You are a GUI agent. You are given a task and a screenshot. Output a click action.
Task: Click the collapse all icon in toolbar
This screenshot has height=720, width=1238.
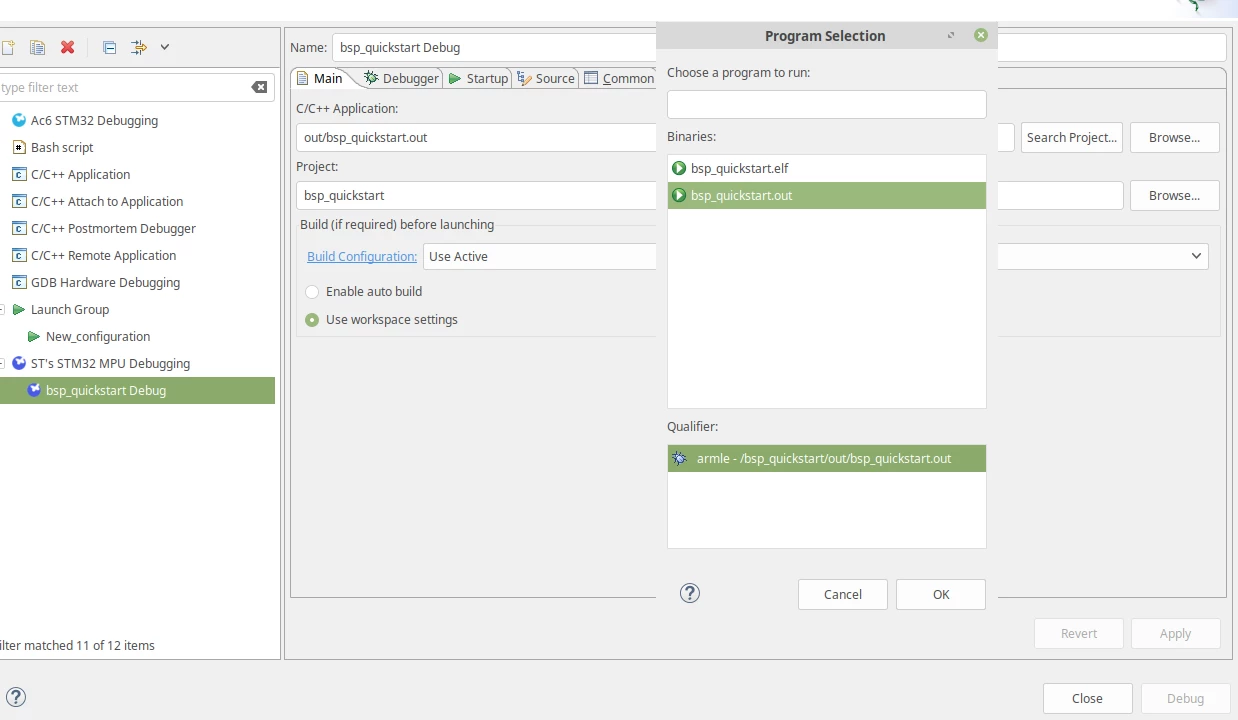click(110, 47)
